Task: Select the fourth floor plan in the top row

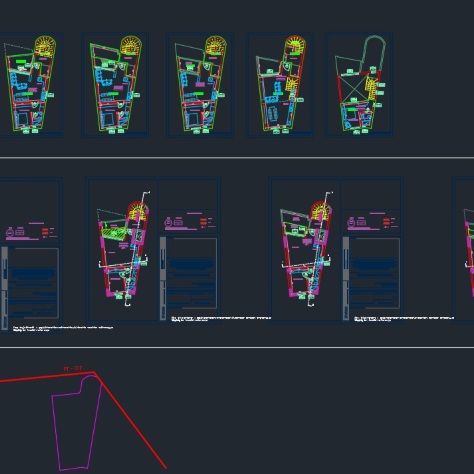Action: coord(281,85)
